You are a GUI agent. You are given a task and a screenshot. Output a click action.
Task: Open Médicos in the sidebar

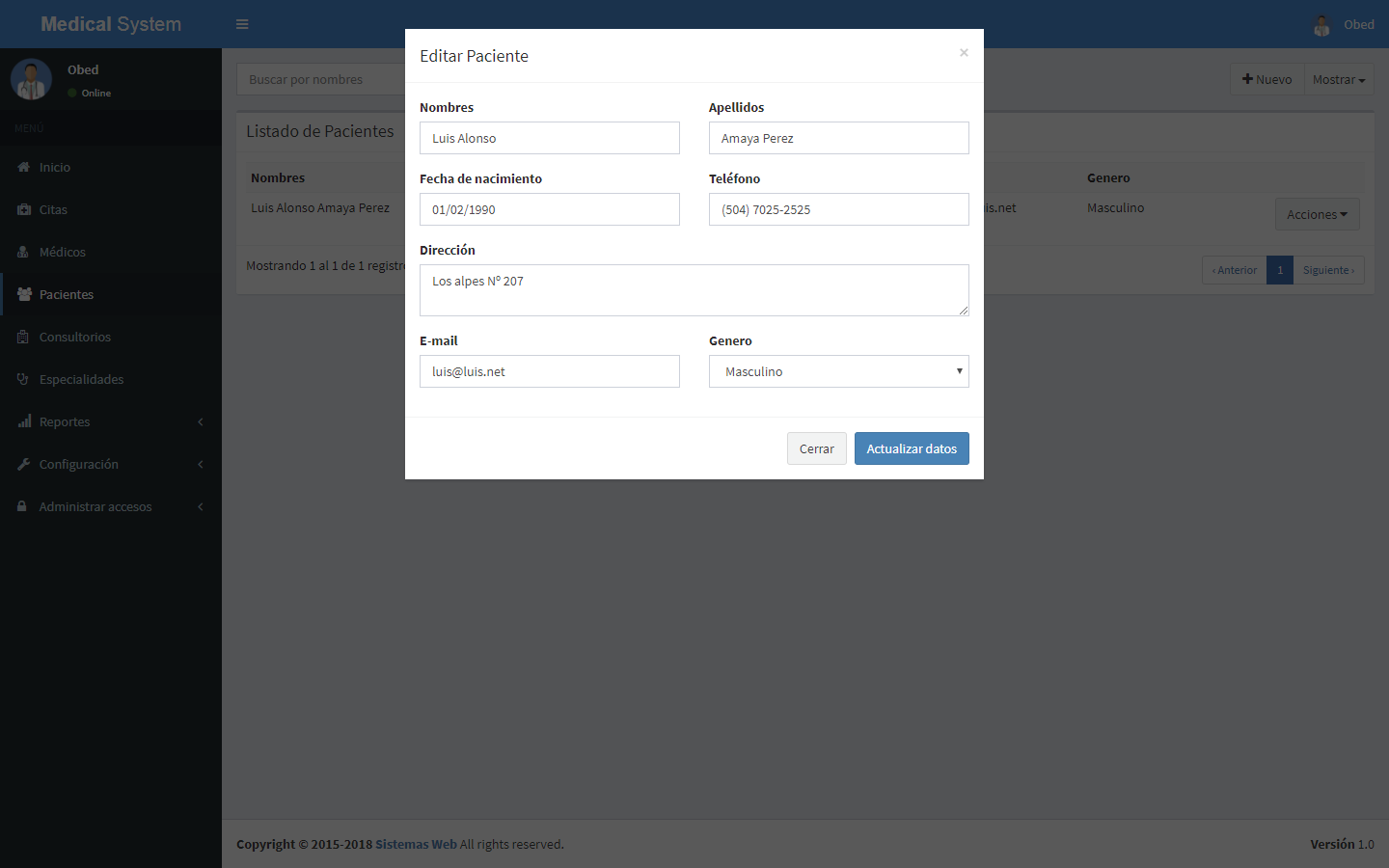111,252
